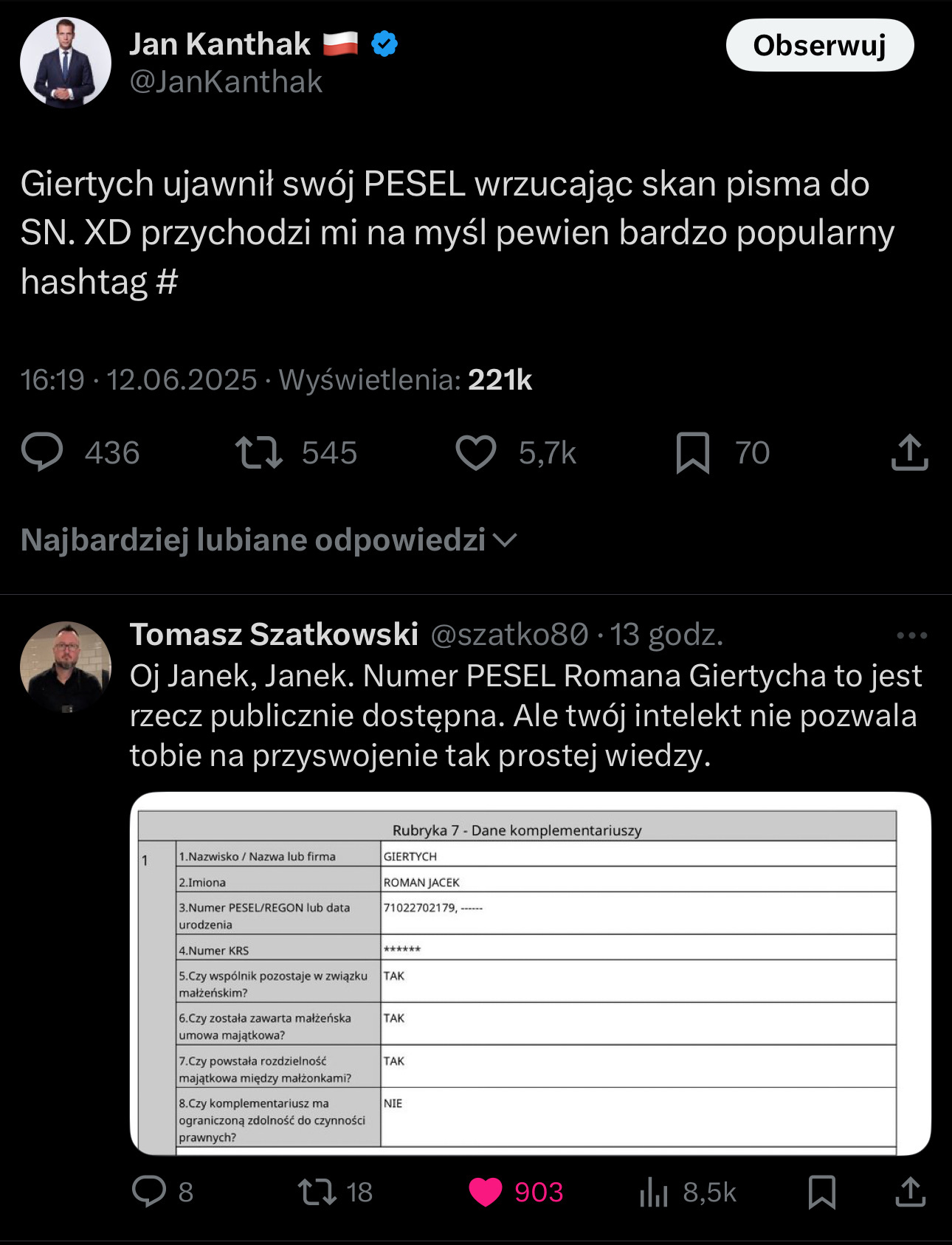Image resolution: width=952 pixels, height=1245 pixels.
Task: Open the post's 16:19 timestamp link
Action: 52,380
